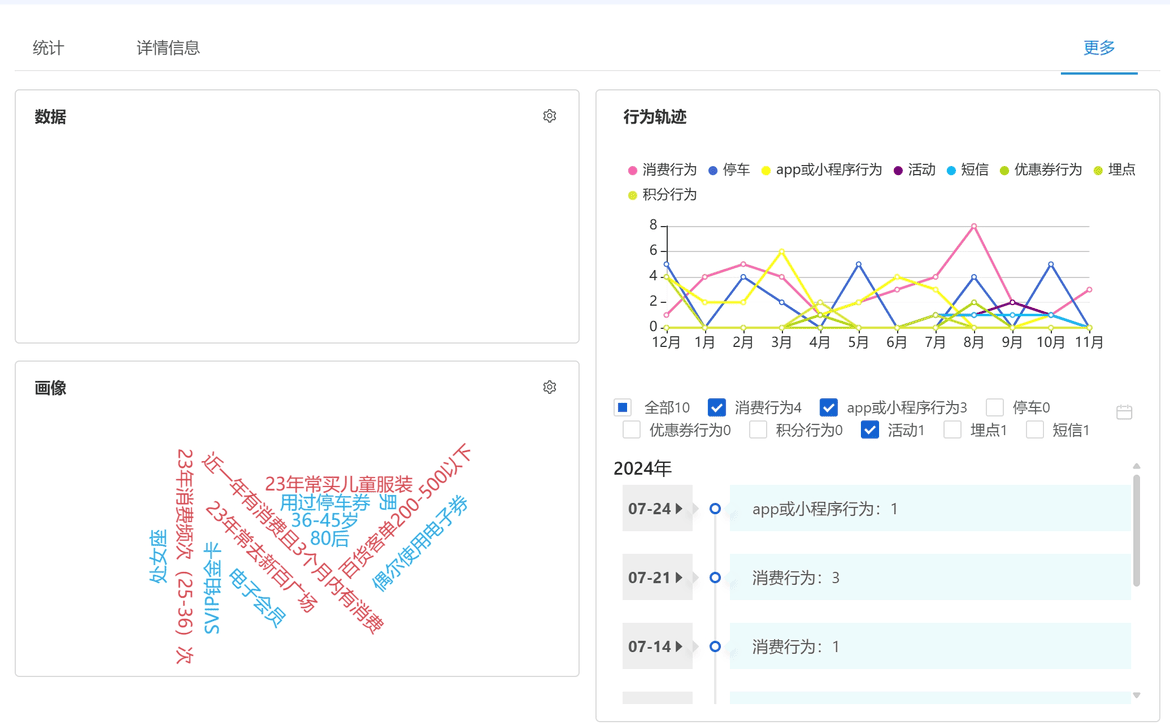
Task: Click the 百货客单200-500以下 tag
Action: pos(405,512)
